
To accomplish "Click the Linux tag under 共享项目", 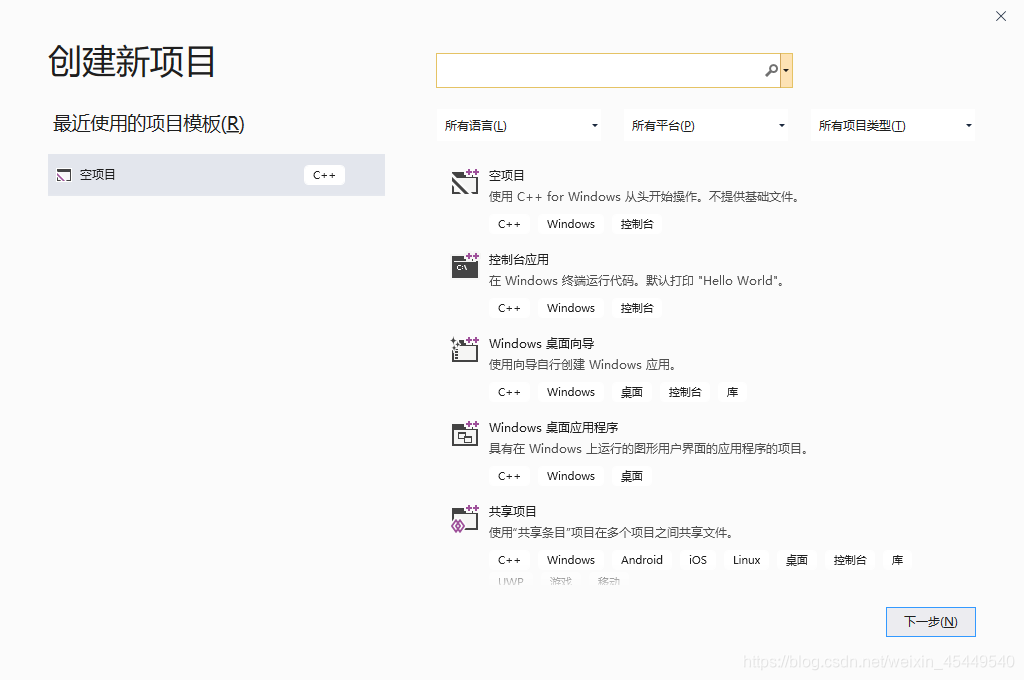I will [x=746, y=560].
